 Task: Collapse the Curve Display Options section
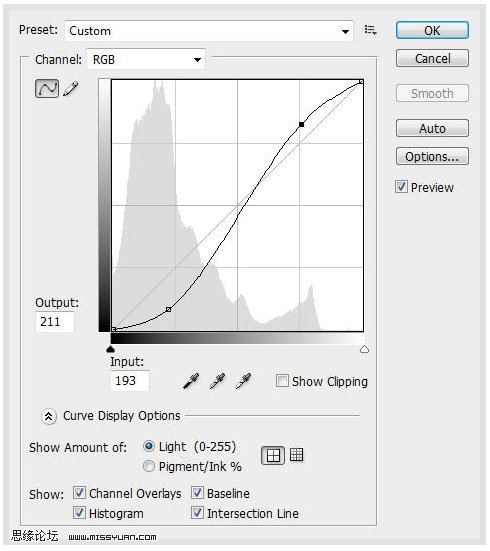point(49,417)
